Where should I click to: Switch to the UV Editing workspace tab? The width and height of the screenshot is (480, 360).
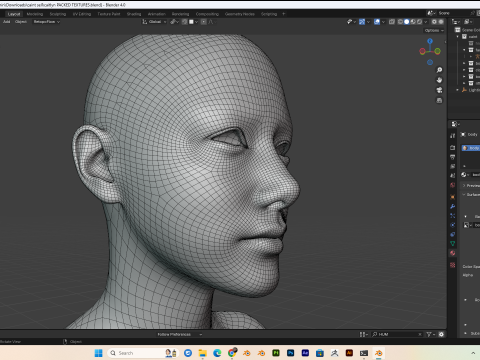coord(82,14)
